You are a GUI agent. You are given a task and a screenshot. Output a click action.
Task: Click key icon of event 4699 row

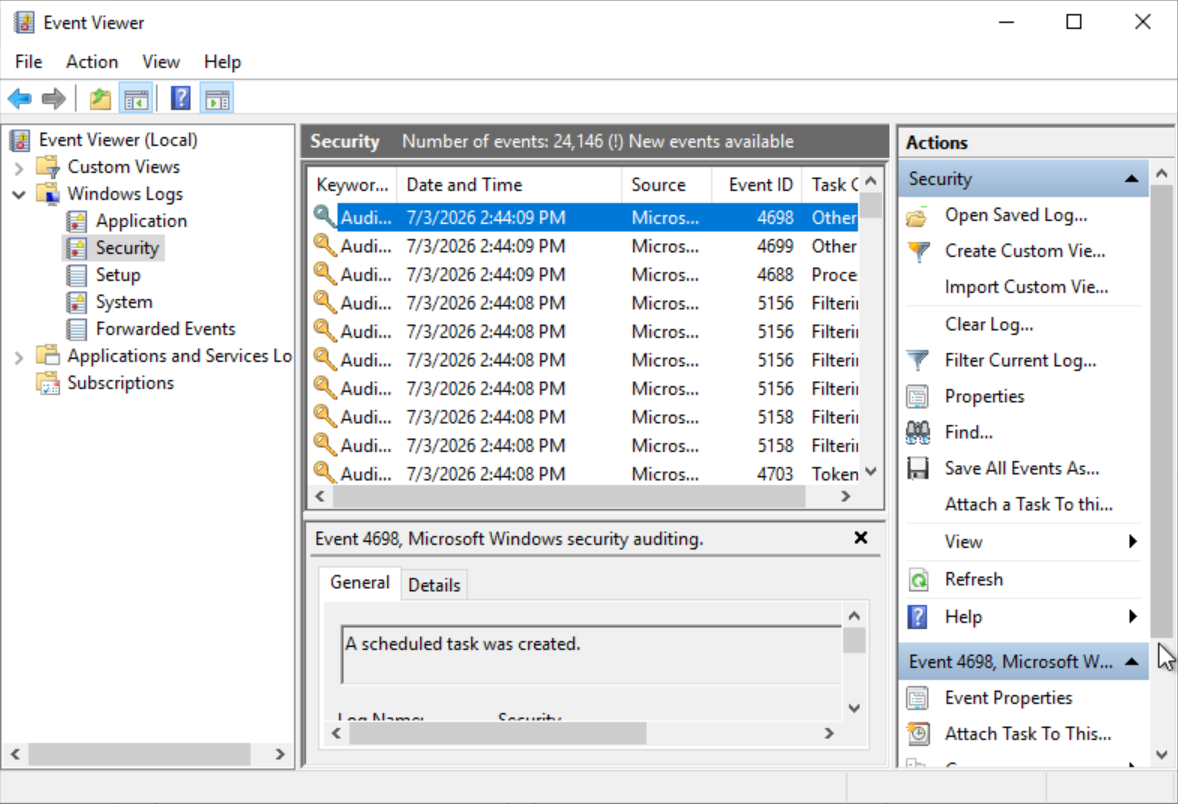[325, 245]
